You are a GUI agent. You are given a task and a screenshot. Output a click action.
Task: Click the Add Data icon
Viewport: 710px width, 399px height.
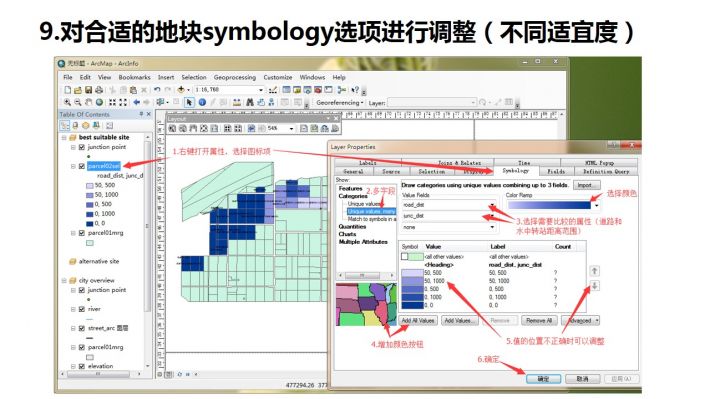(x=181, y=90)
